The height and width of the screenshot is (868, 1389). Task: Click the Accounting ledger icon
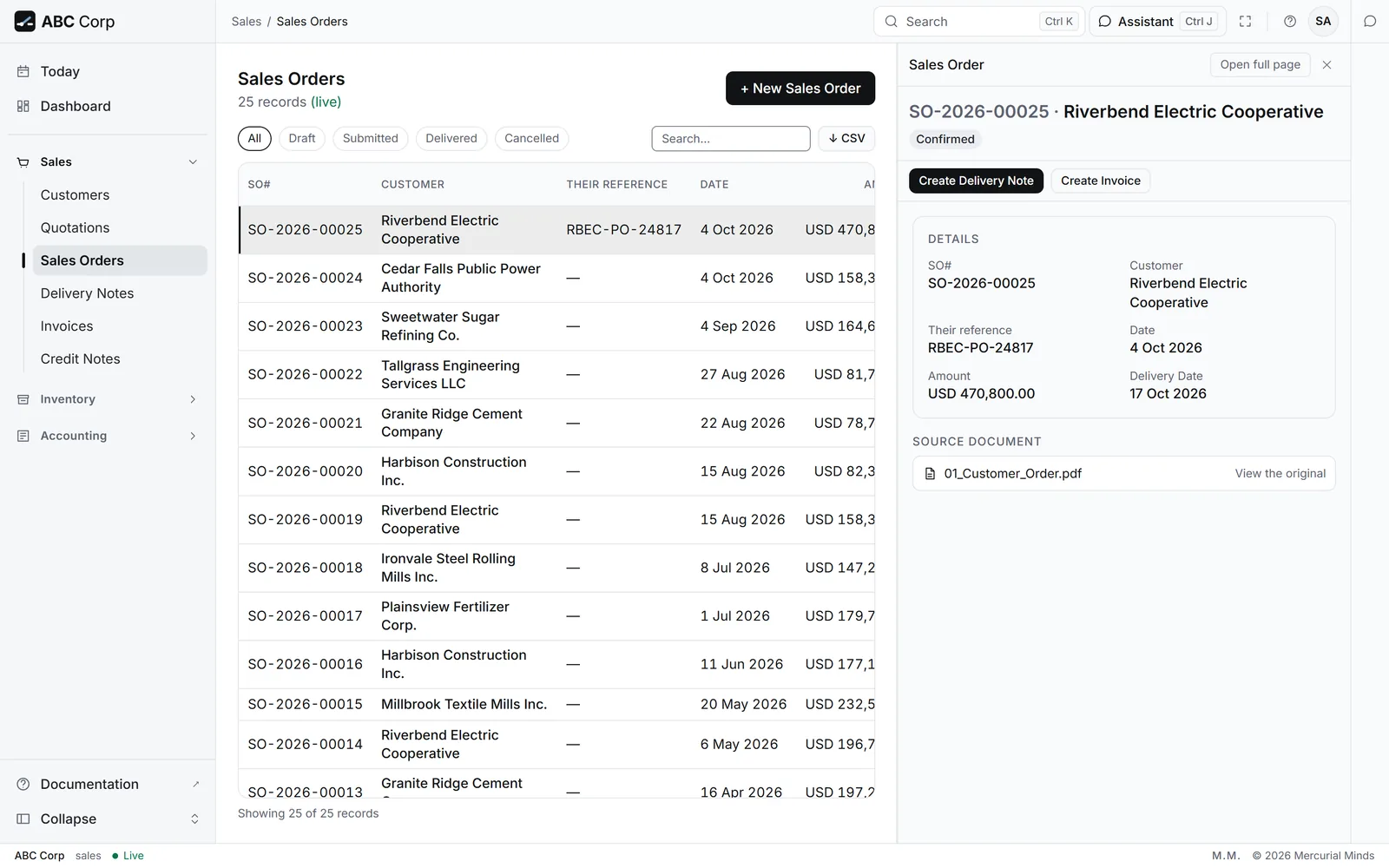pos(23,436)
